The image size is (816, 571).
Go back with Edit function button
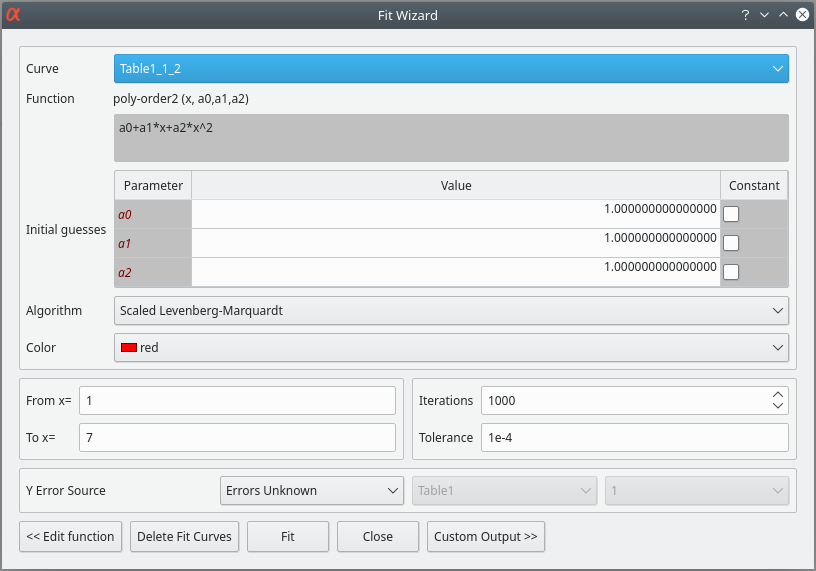(70, 537)
